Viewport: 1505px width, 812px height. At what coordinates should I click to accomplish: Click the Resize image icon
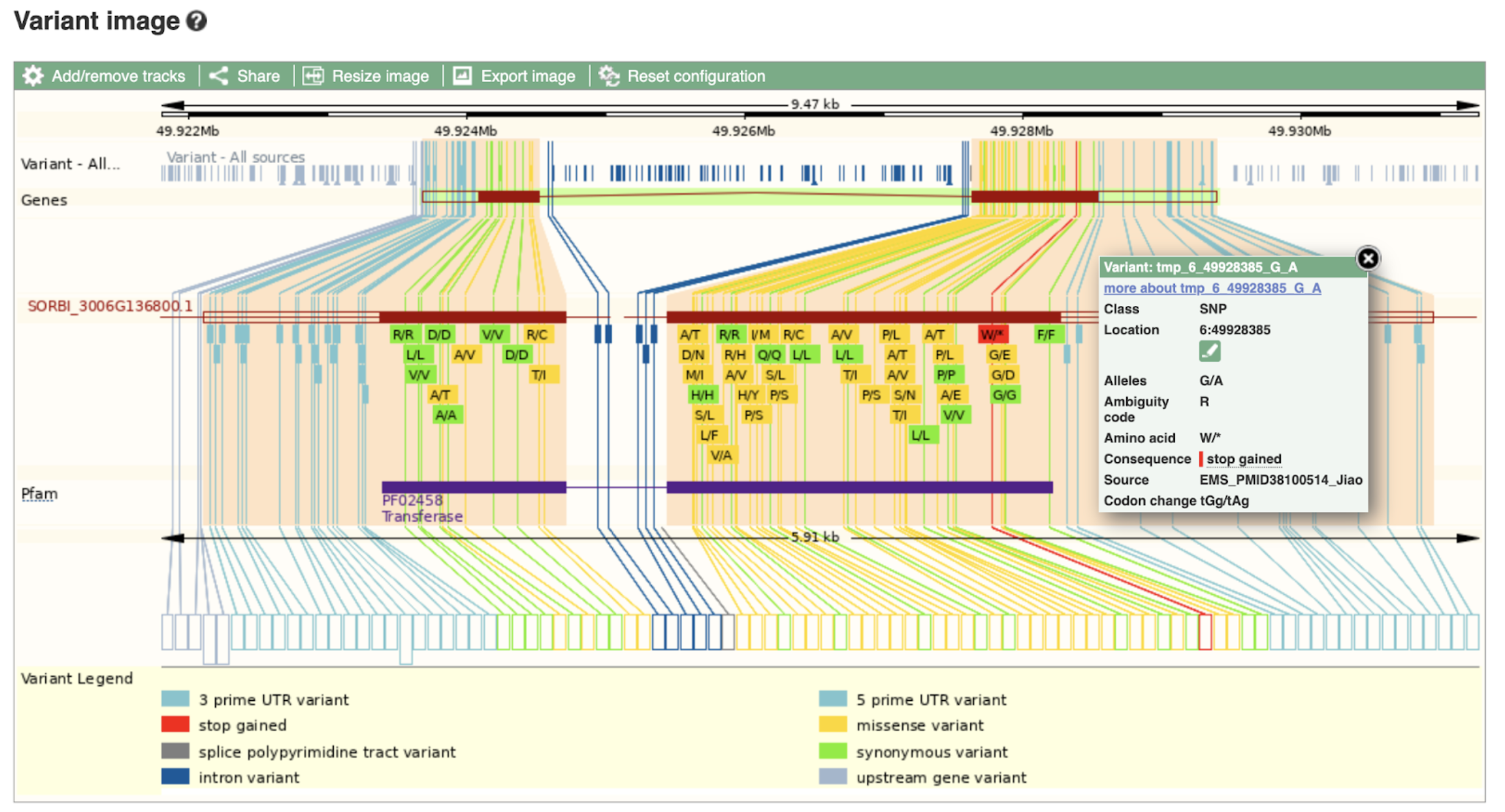tap(314, 76)
